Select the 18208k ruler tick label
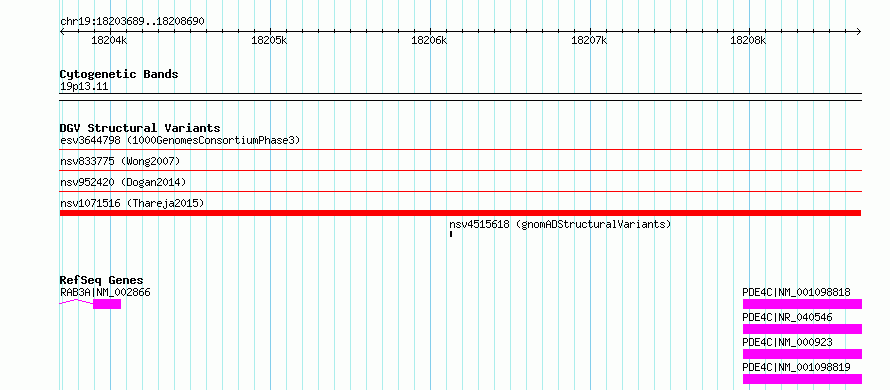Viewport: 890px width, 390px height. (748, 40)
